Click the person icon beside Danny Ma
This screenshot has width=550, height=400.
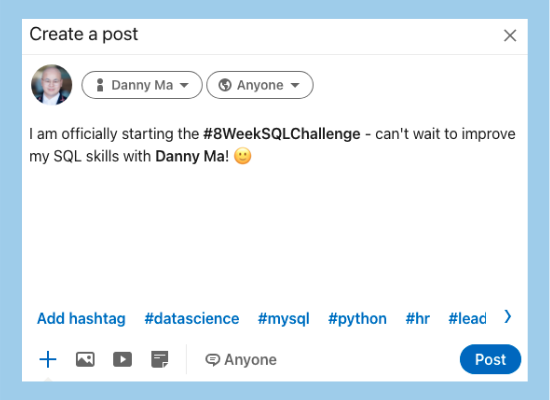pos(100,85)
